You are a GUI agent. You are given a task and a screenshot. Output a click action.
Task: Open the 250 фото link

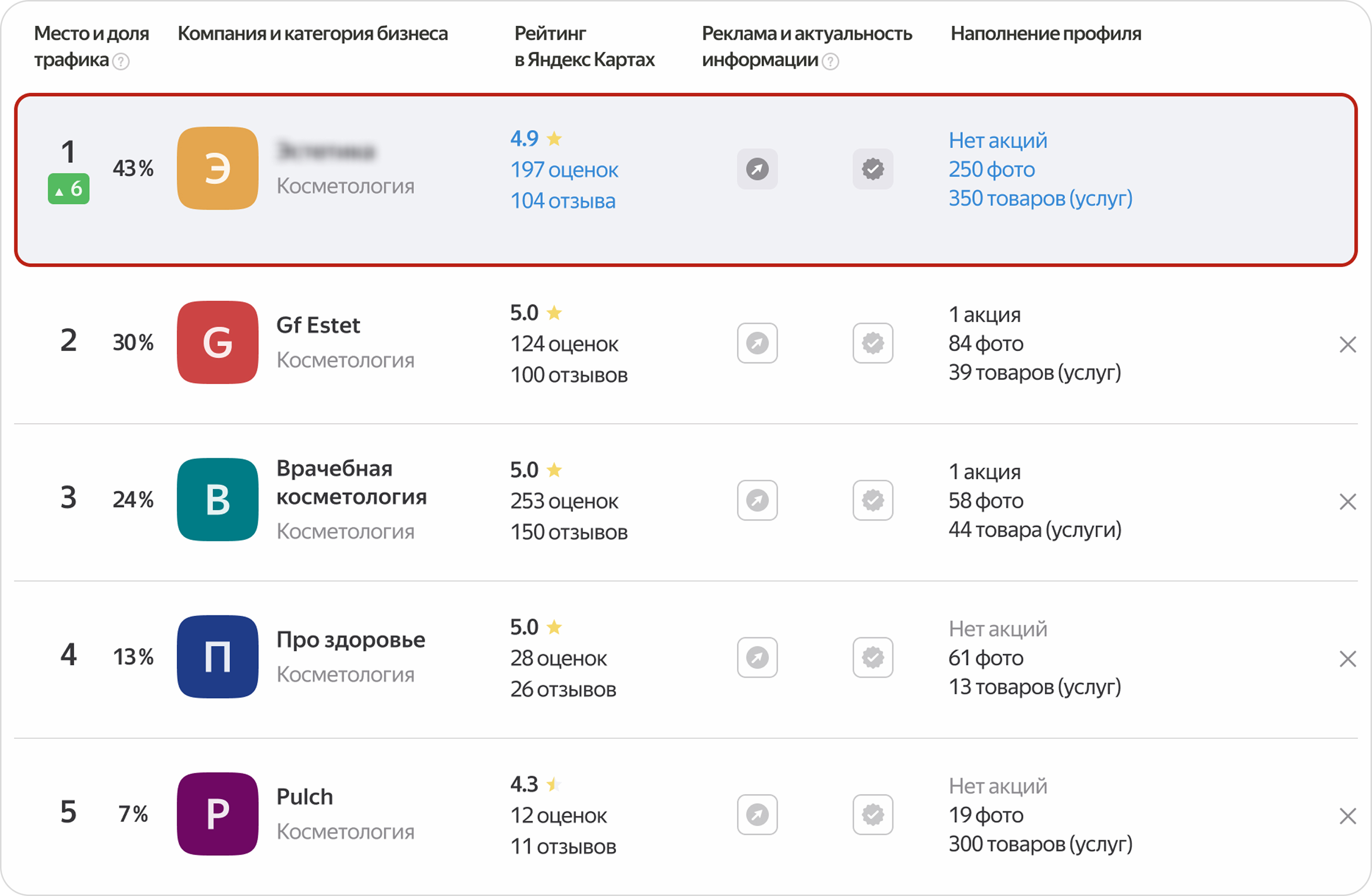(x=991, y=169)
